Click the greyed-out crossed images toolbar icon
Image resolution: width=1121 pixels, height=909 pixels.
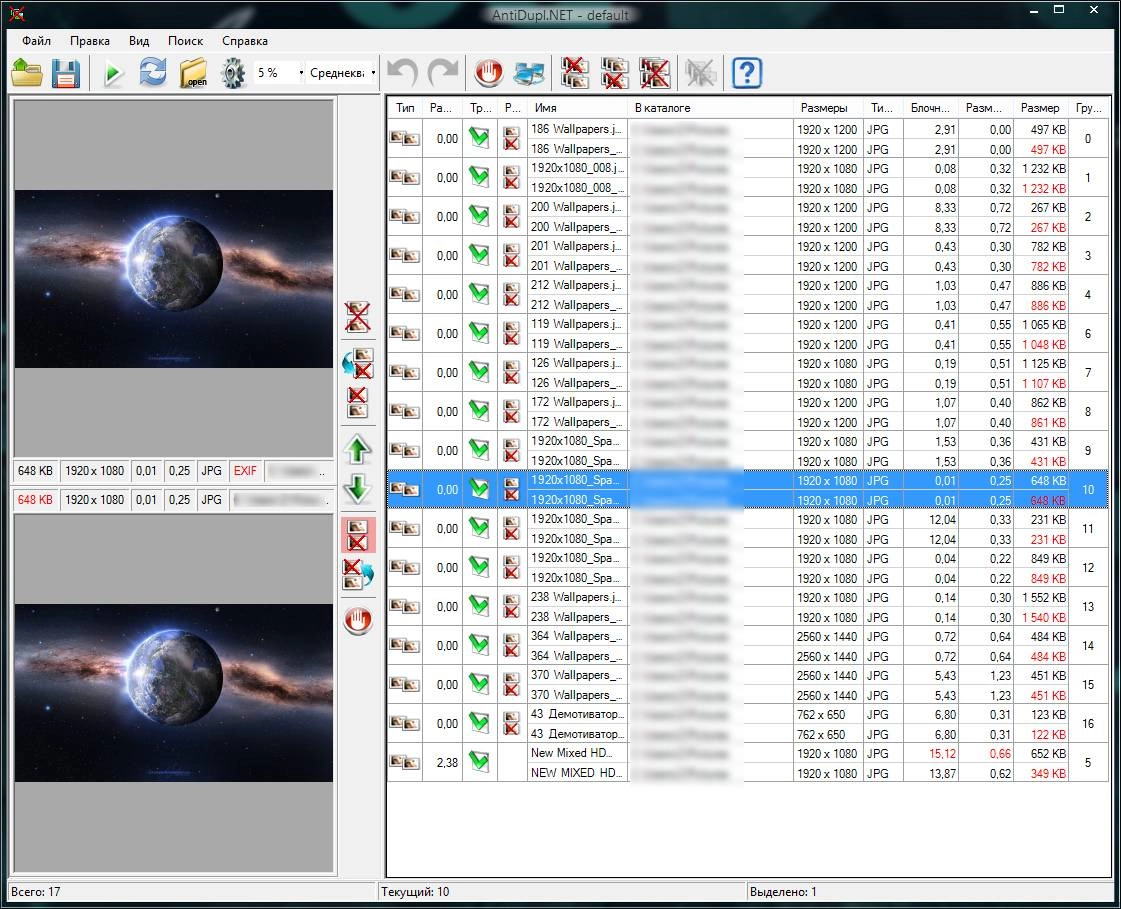701,73
